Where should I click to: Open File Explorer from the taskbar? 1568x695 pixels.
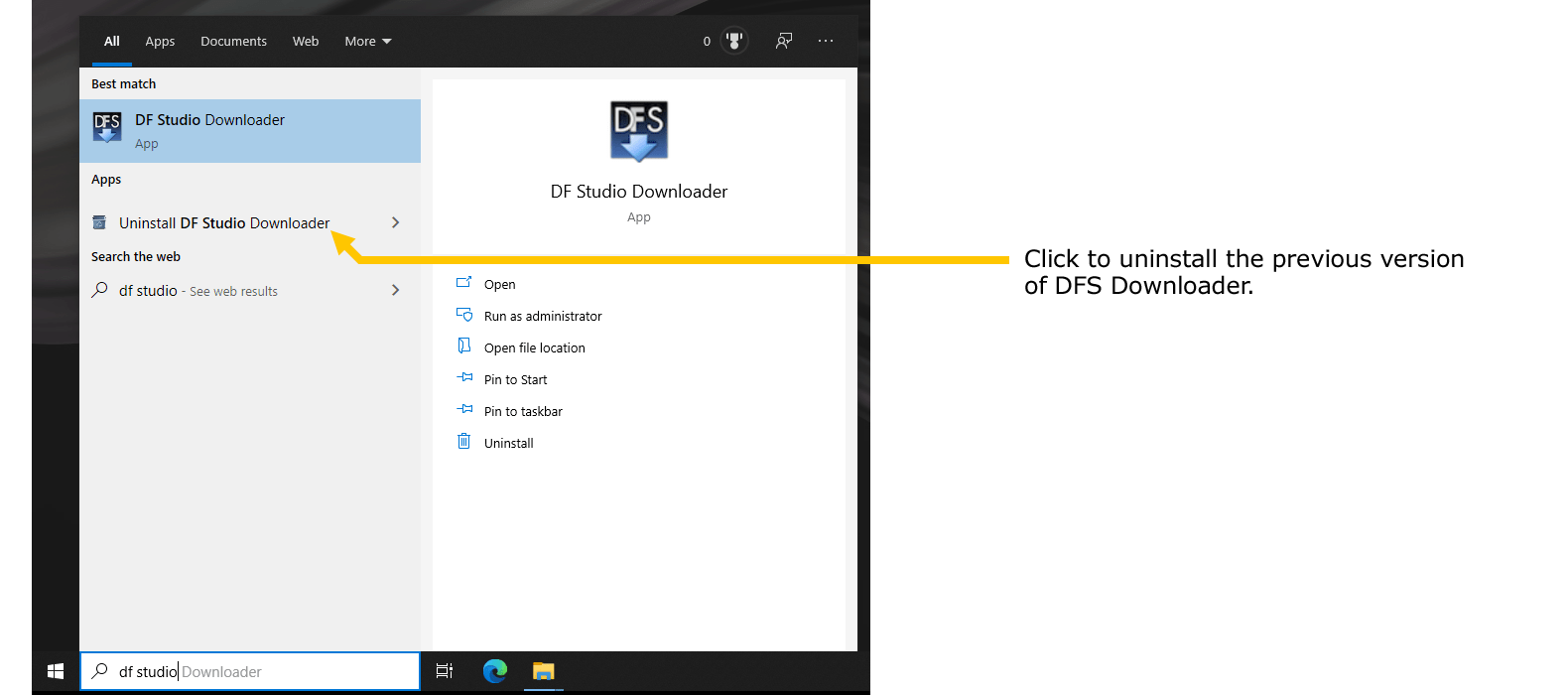(x=543, y=671)
